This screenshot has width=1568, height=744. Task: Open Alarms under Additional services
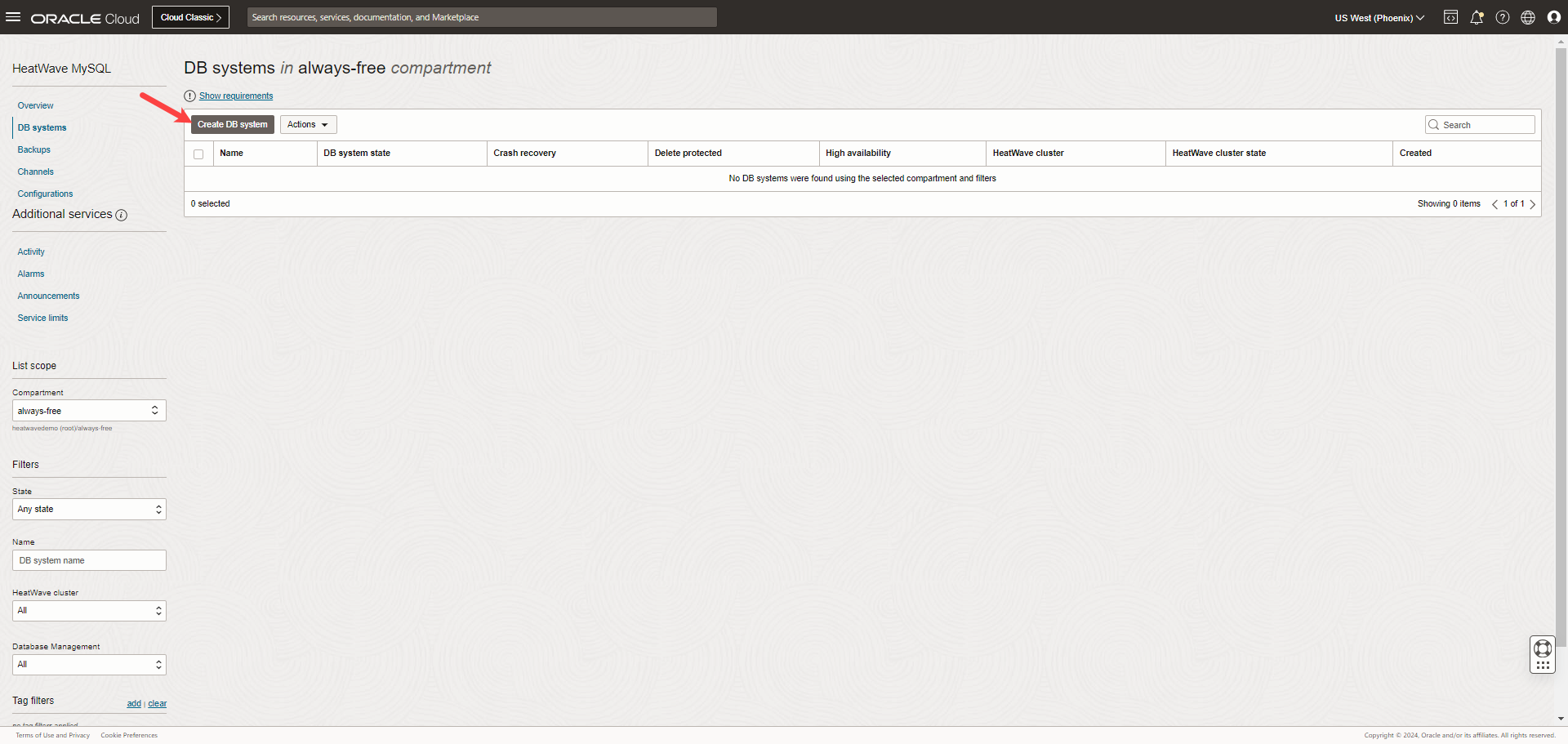click(31, 274)
